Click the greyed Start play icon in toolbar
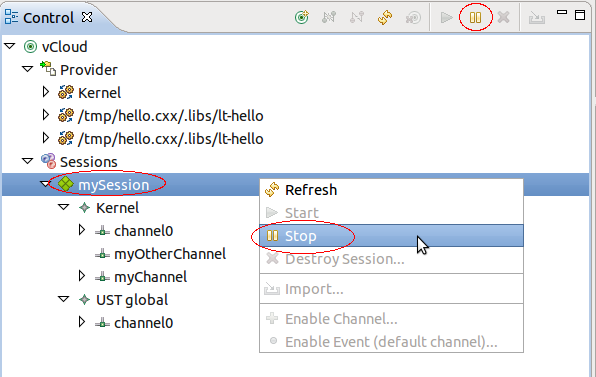Viewport: 596px width, 377px height. [x=446, y=17]
